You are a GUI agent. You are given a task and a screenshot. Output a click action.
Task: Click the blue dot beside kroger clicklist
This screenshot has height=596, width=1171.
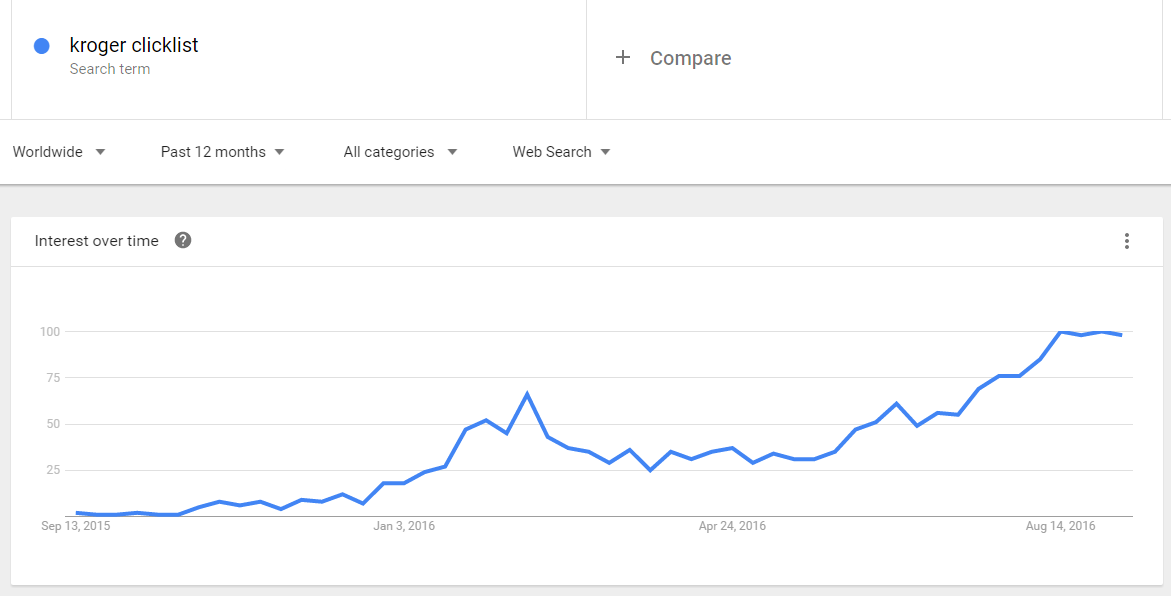(x=42, y=46)
